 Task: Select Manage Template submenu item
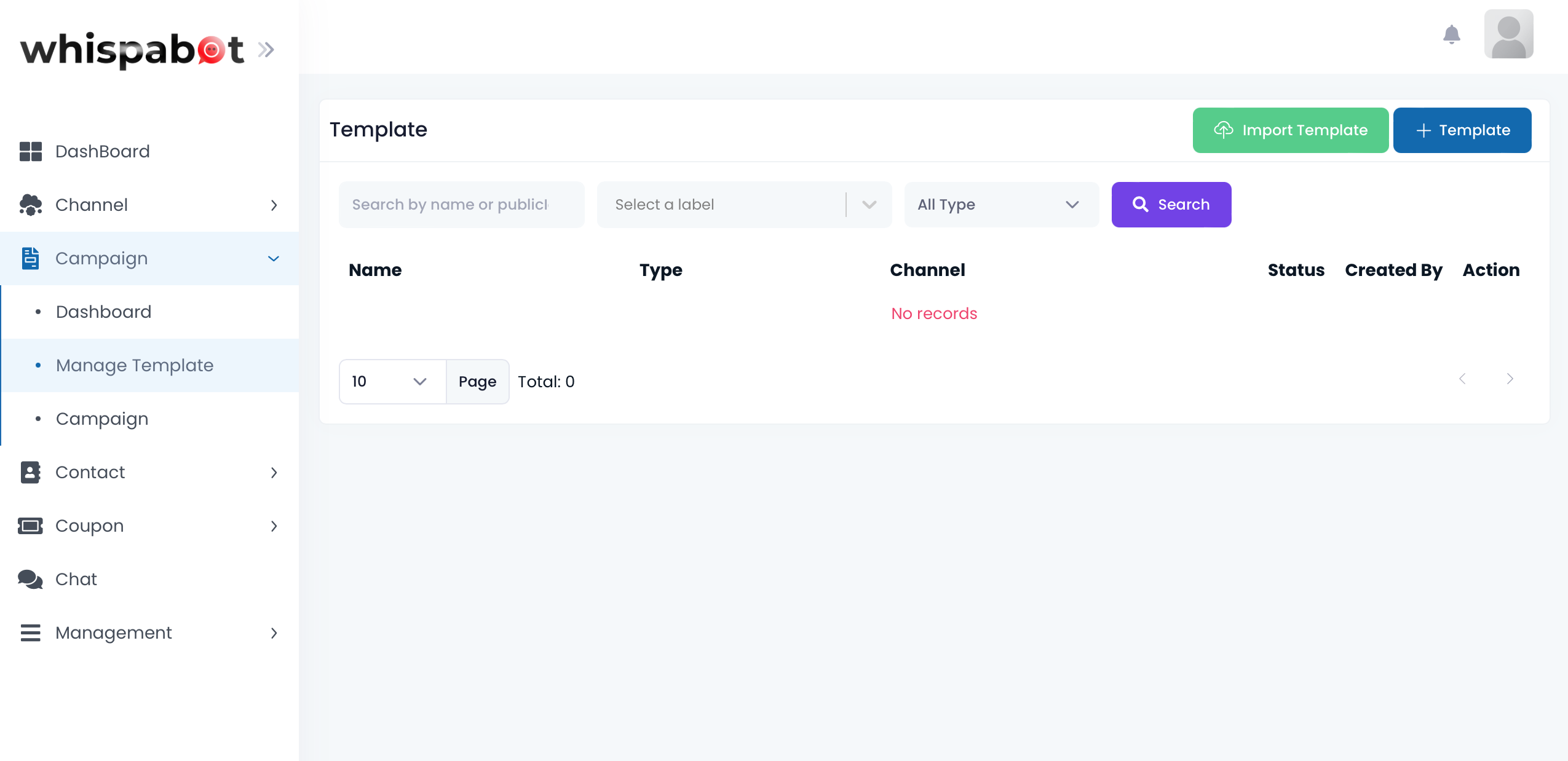point(149,365)
